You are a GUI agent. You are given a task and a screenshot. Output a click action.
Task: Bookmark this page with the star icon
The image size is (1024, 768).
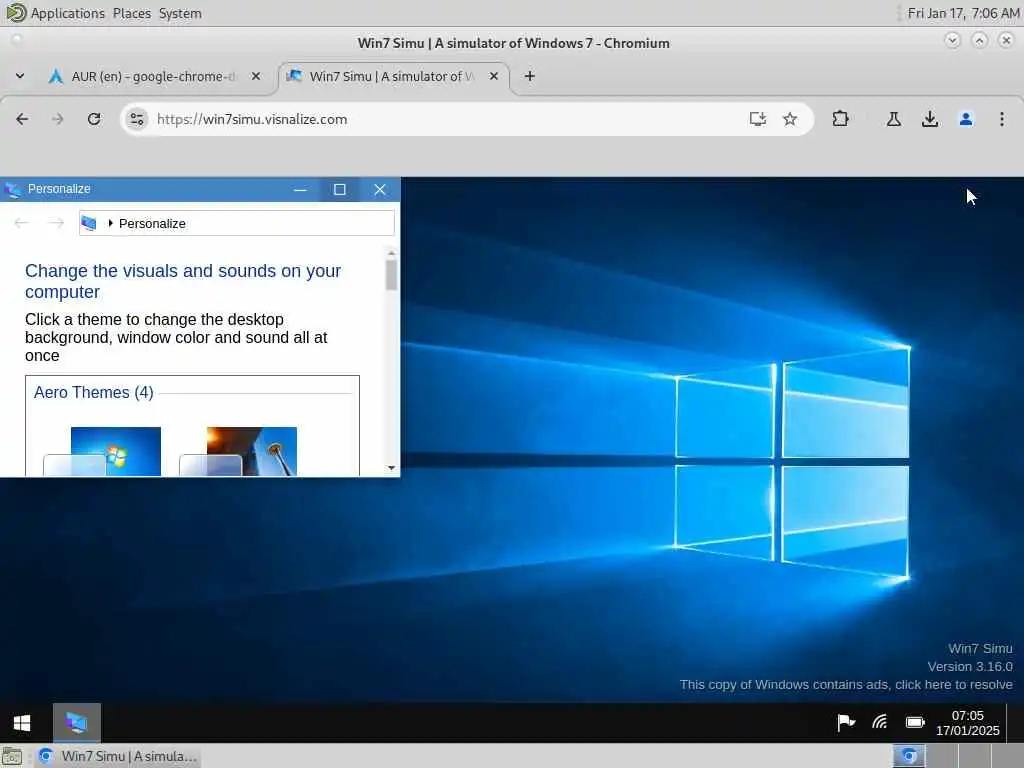(790, 119)
